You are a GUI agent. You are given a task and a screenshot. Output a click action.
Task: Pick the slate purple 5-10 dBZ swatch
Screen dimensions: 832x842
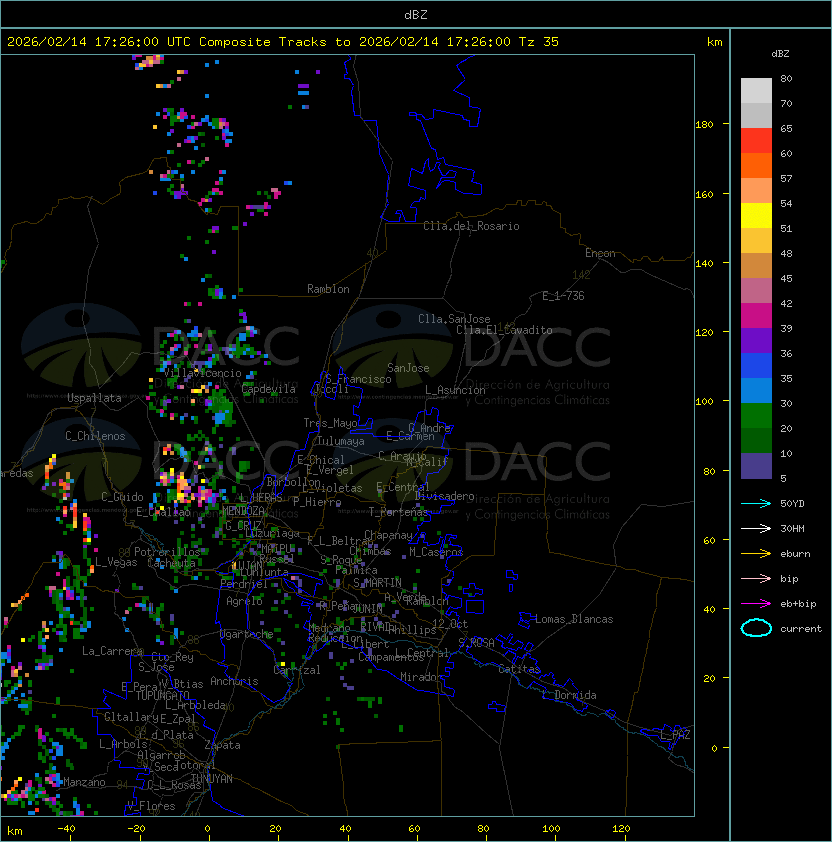click(756, 466)
